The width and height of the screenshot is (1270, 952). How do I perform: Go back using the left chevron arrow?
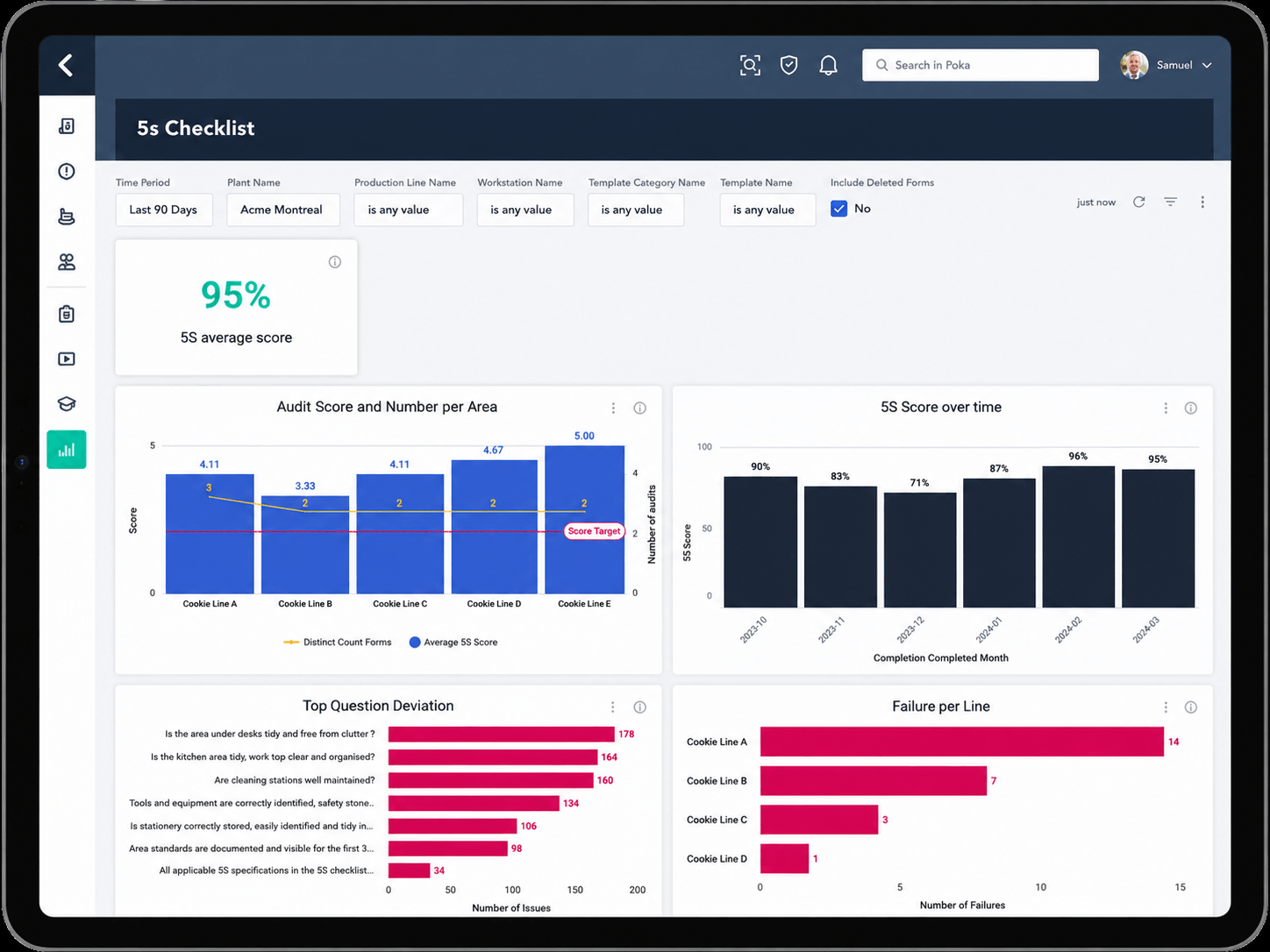66,65
